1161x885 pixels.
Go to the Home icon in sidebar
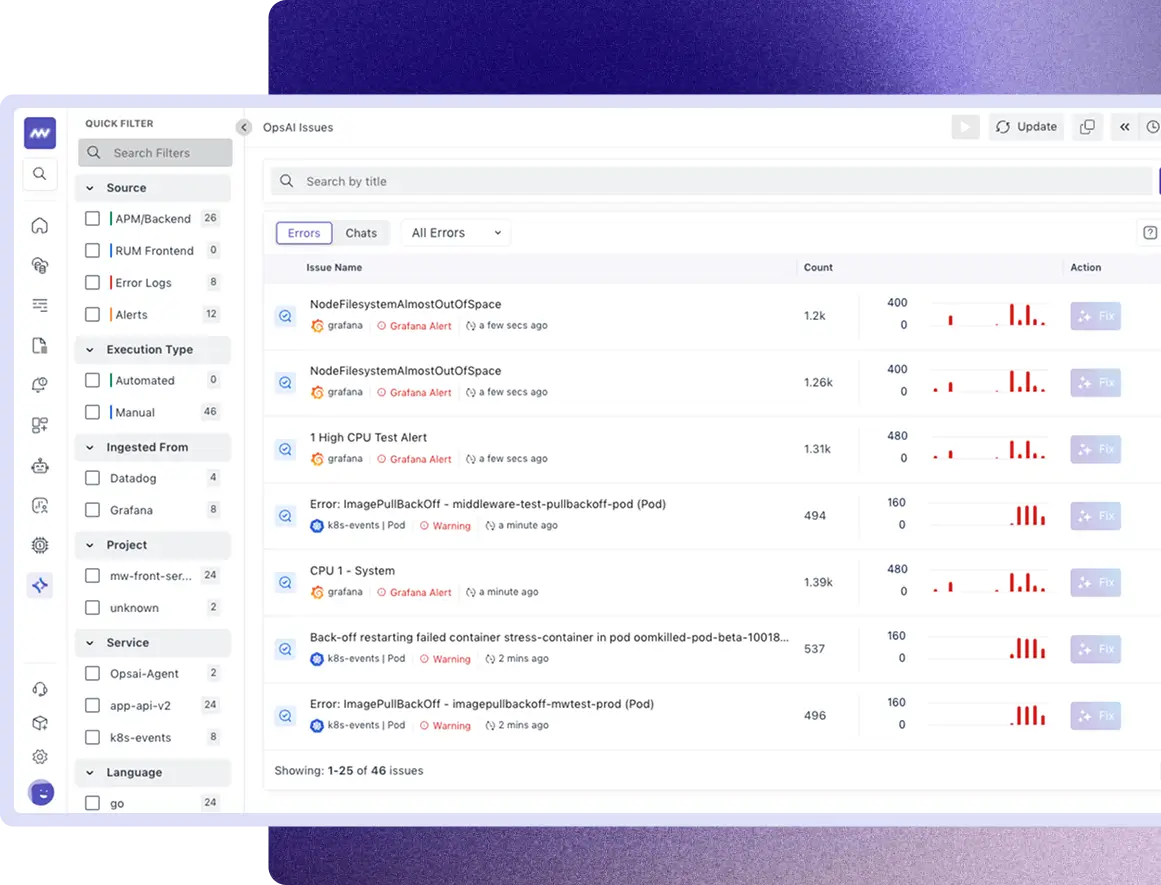coord(40,225)
